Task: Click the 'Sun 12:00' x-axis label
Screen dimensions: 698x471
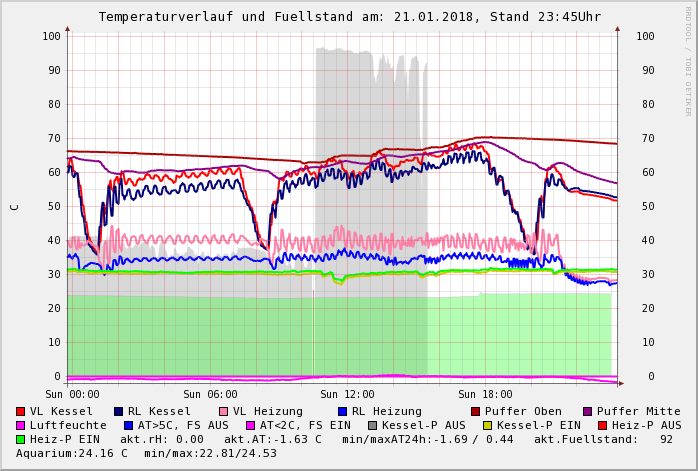Action: coord(347,394)
